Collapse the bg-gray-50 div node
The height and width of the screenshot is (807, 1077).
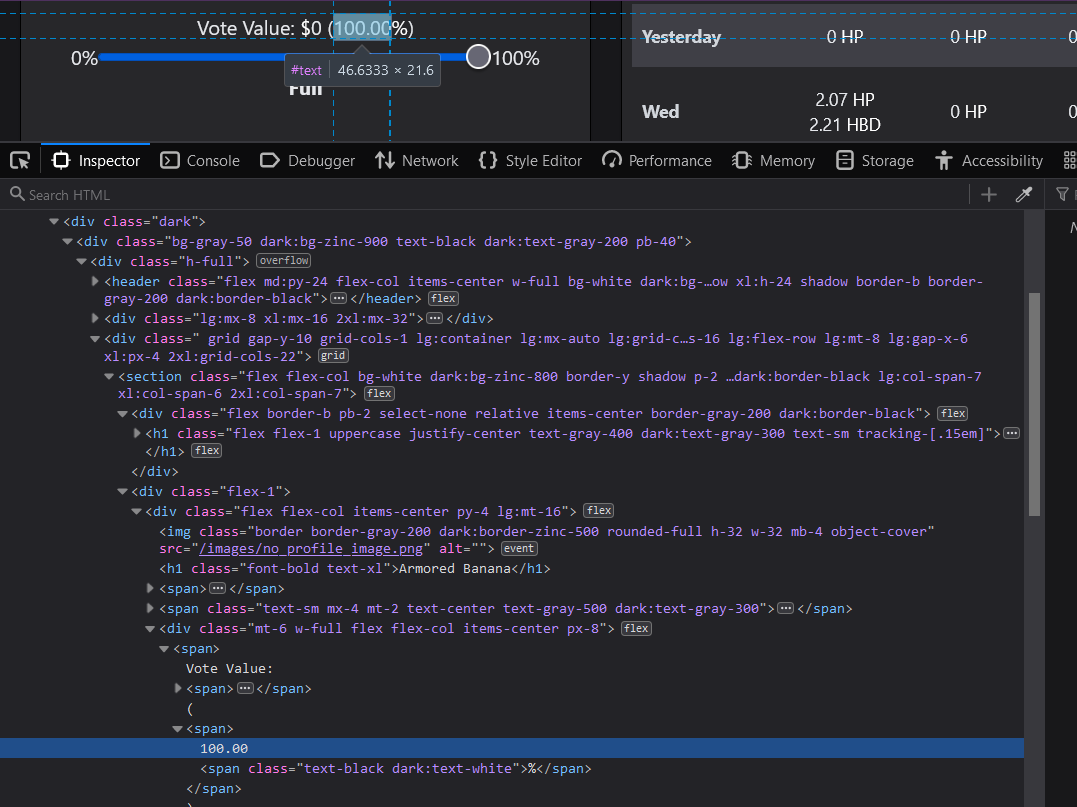(x=67, y=241)
